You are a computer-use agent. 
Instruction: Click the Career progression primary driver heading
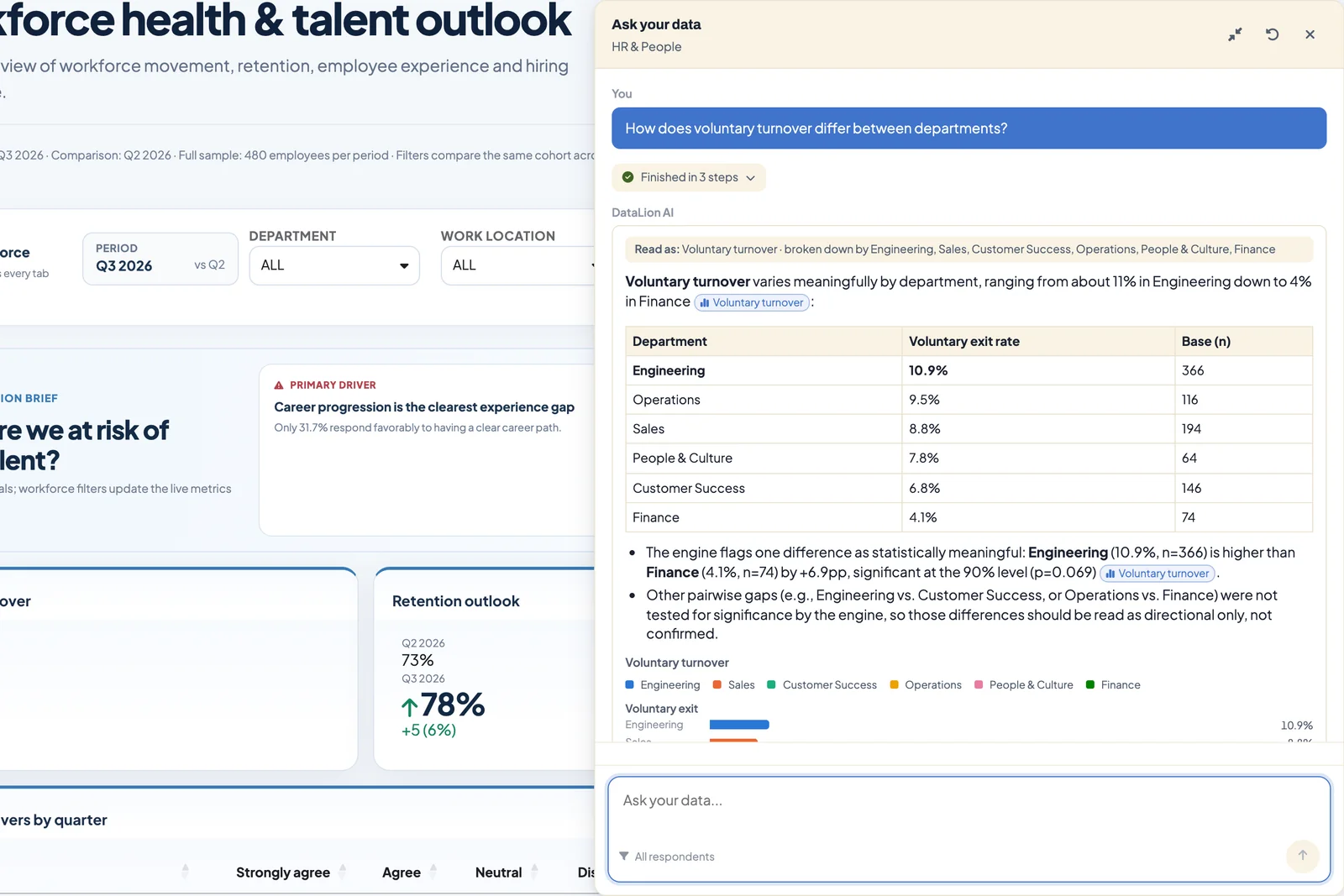424,407
